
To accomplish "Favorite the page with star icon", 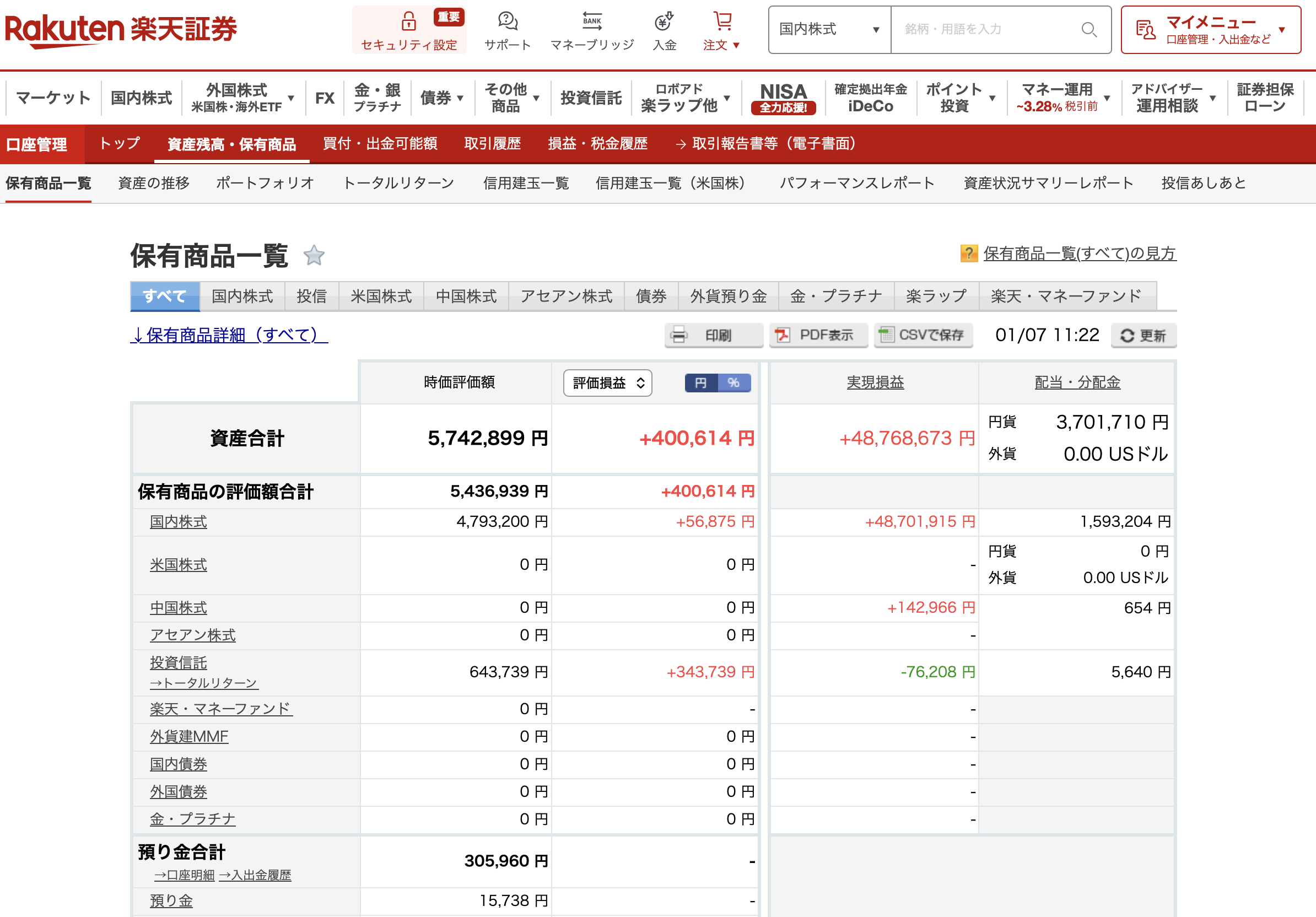I will click(314, 256).
